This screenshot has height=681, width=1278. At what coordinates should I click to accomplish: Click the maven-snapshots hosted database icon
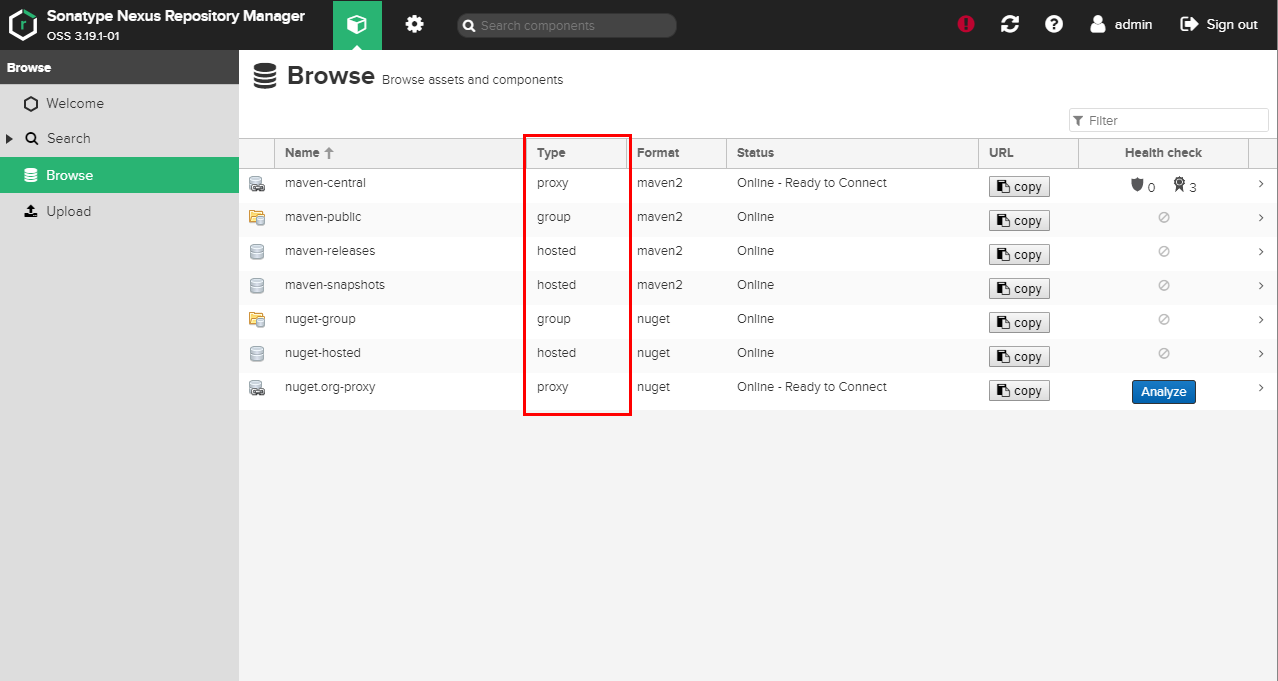tap(257, 285)
